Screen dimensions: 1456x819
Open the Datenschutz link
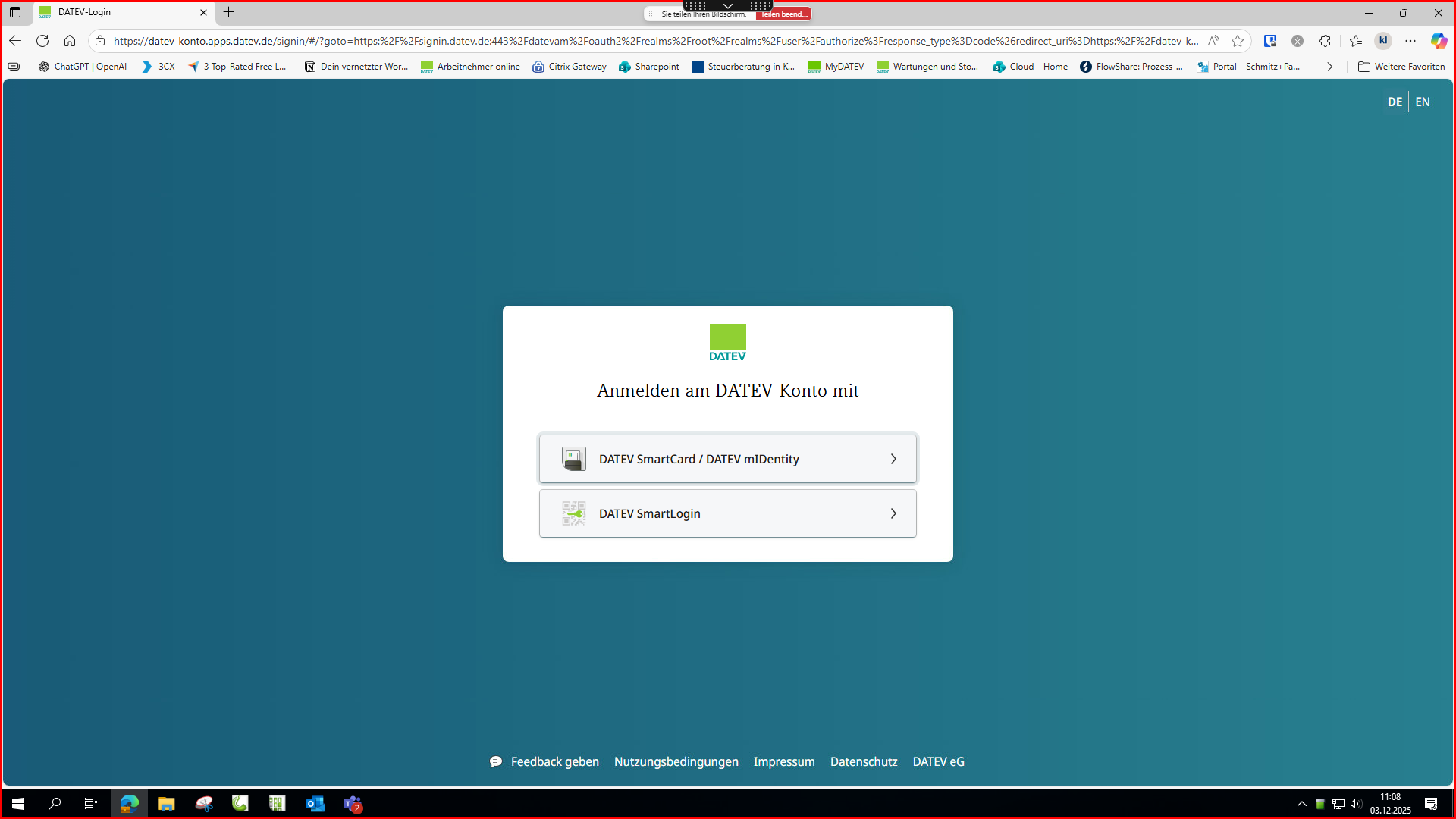pos(863,761)
